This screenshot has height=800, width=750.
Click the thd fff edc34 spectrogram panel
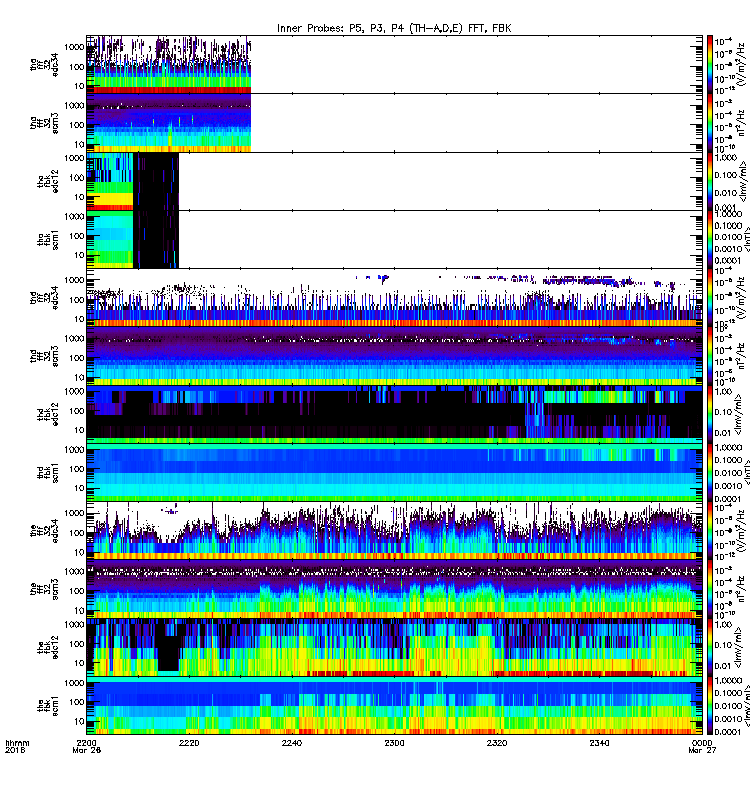tap(394, 297)
